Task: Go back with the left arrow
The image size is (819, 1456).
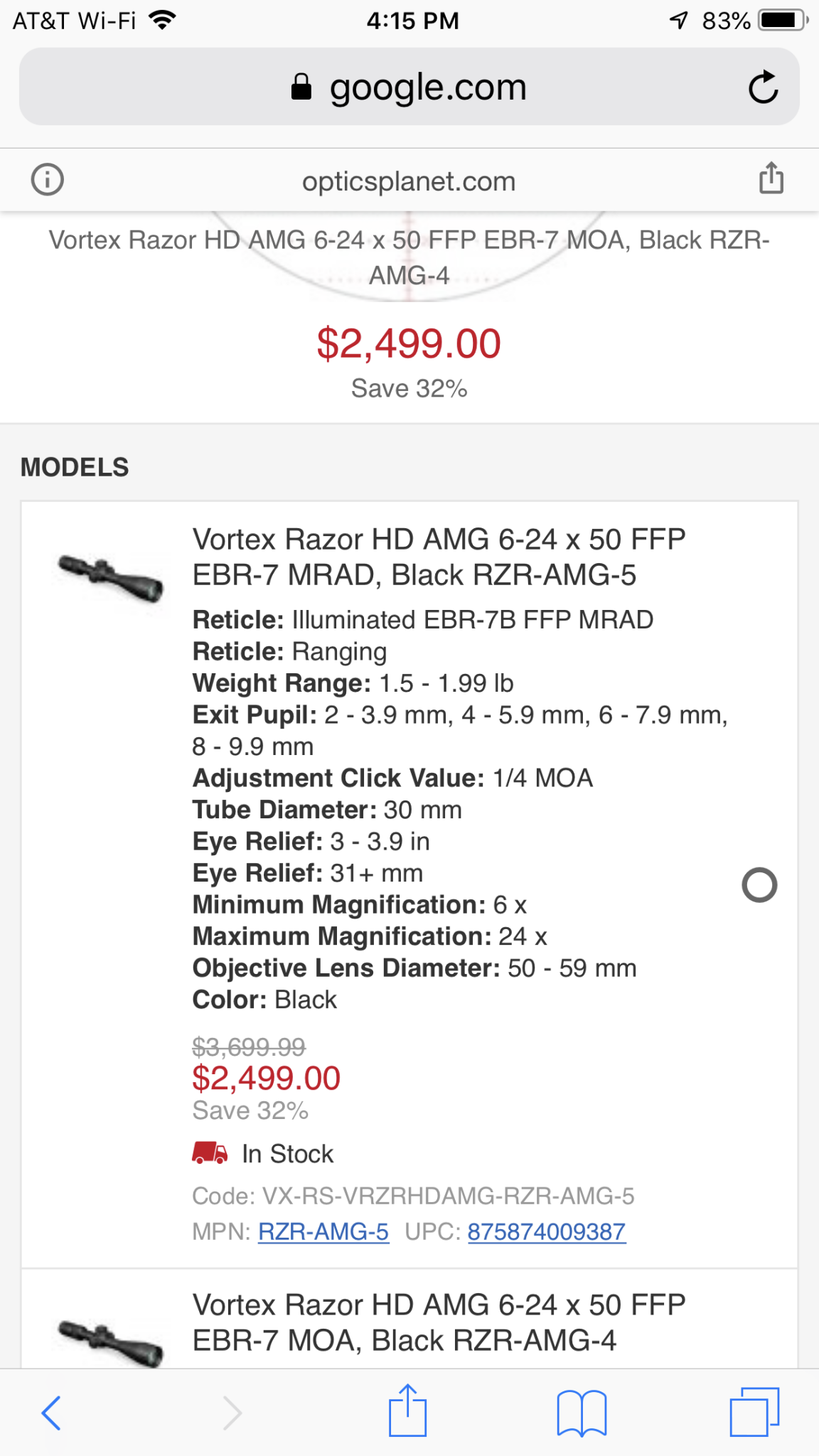Action: (x=51, y=1412)
